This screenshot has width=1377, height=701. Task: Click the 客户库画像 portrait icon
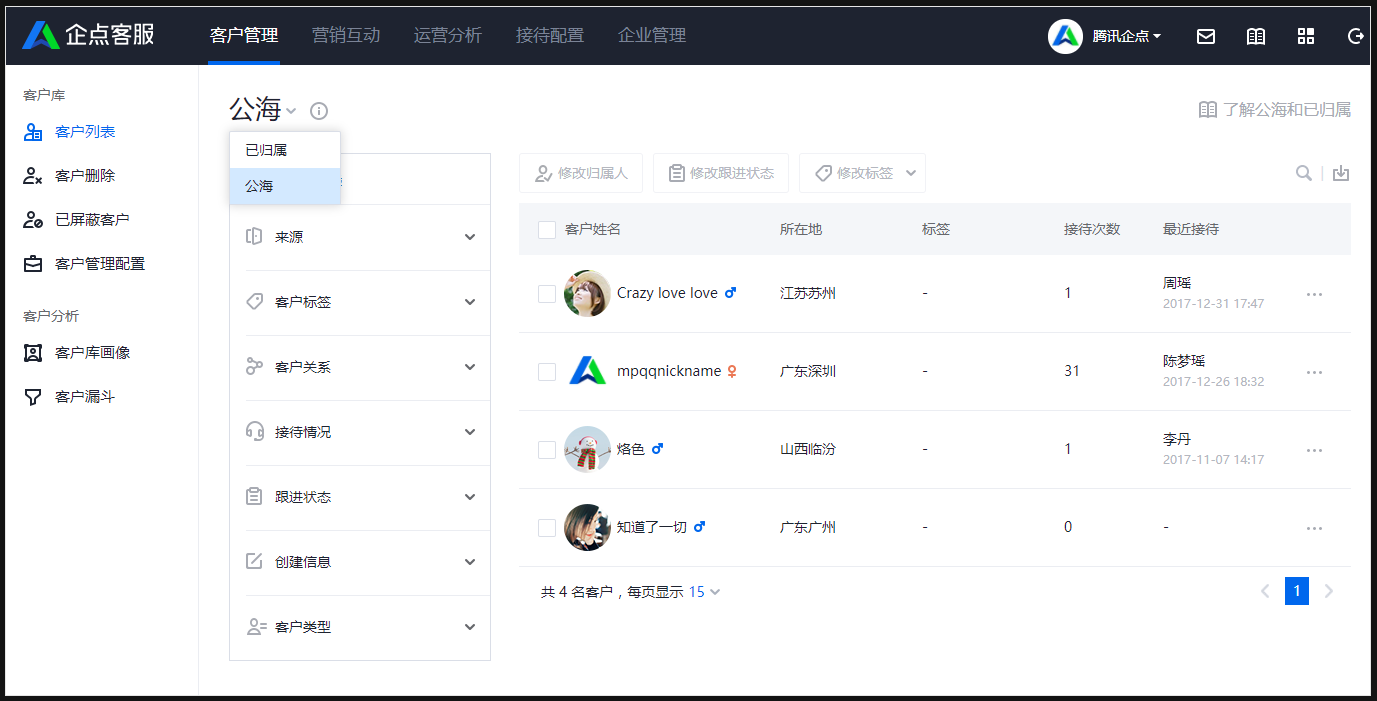click(x=33, y=353)
